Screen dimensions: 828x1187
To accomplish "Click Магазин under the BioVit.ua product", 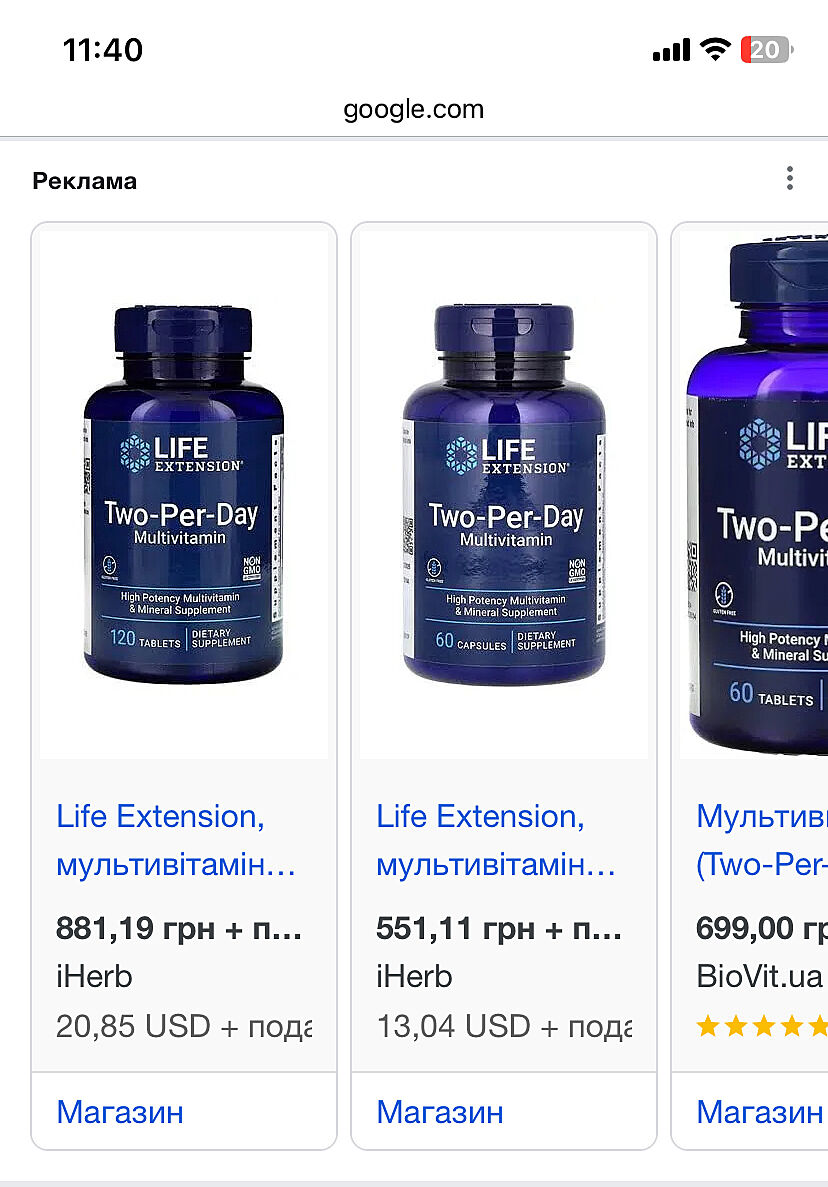I will tap(759, 1112).
